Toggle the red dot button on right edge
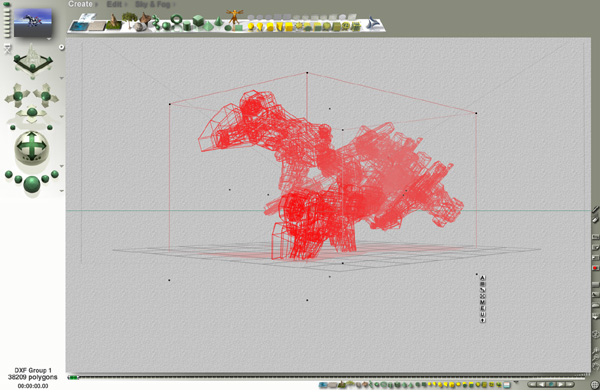Screen dimensions: 600x390 pyautogui.click(x=595, y=268)
